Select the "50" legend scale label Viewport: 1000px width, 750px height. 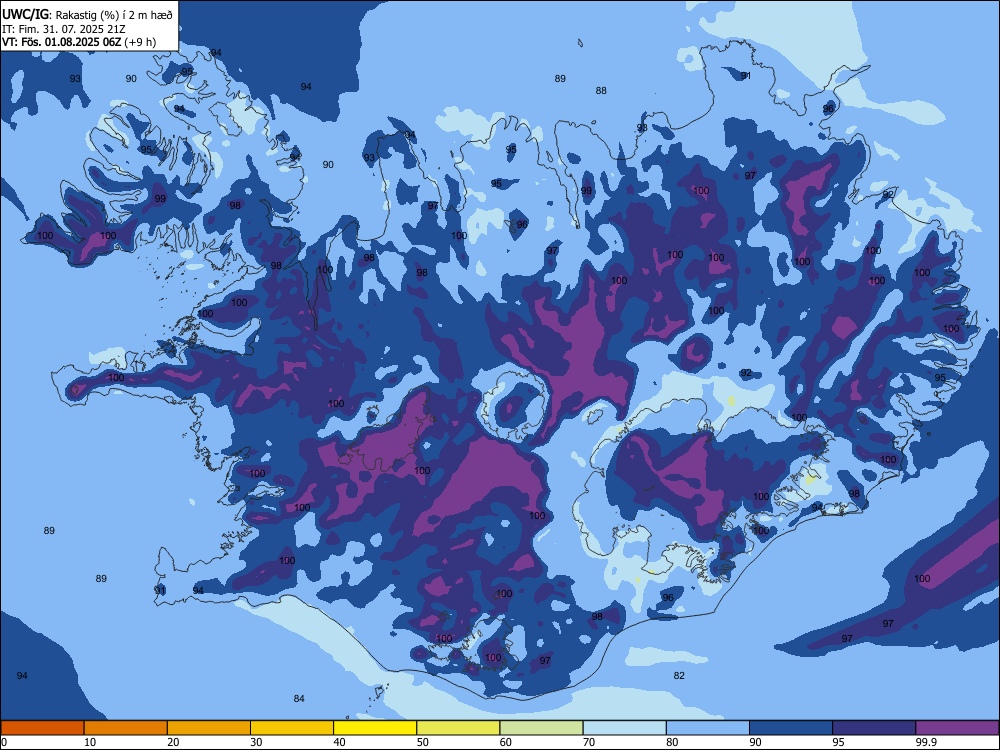(x=423, y=742)
